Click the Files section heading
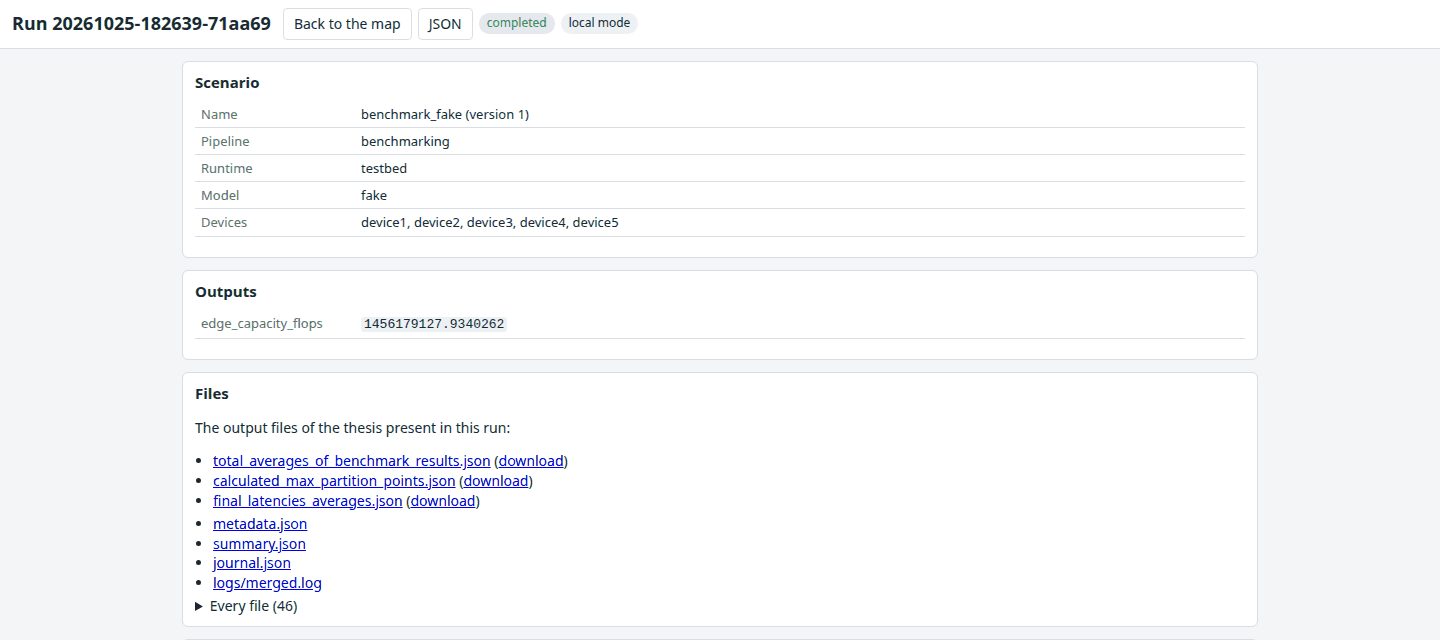This screenshot has height=640, width=1440. pyautogui.click(x=212, y=394)
